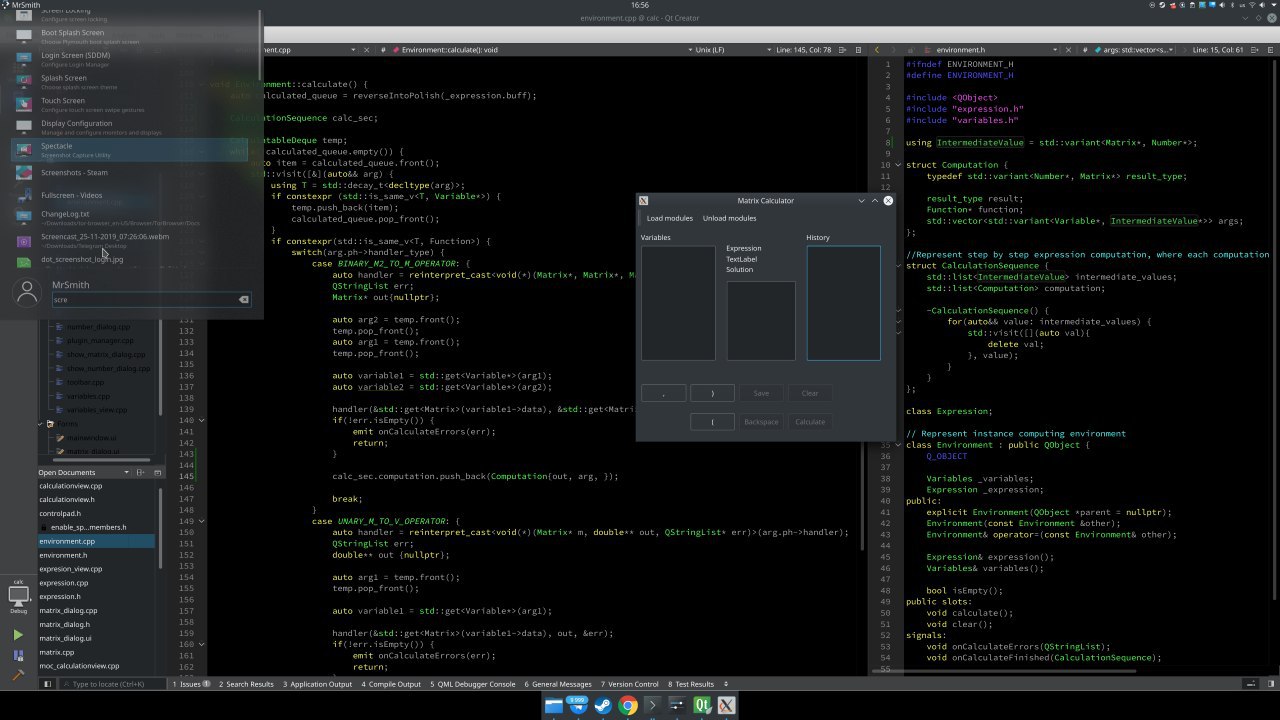This screenshot has width=1280, height=720.
Task: Switch to Search Results output pane
Action: (x=246, y=684)
